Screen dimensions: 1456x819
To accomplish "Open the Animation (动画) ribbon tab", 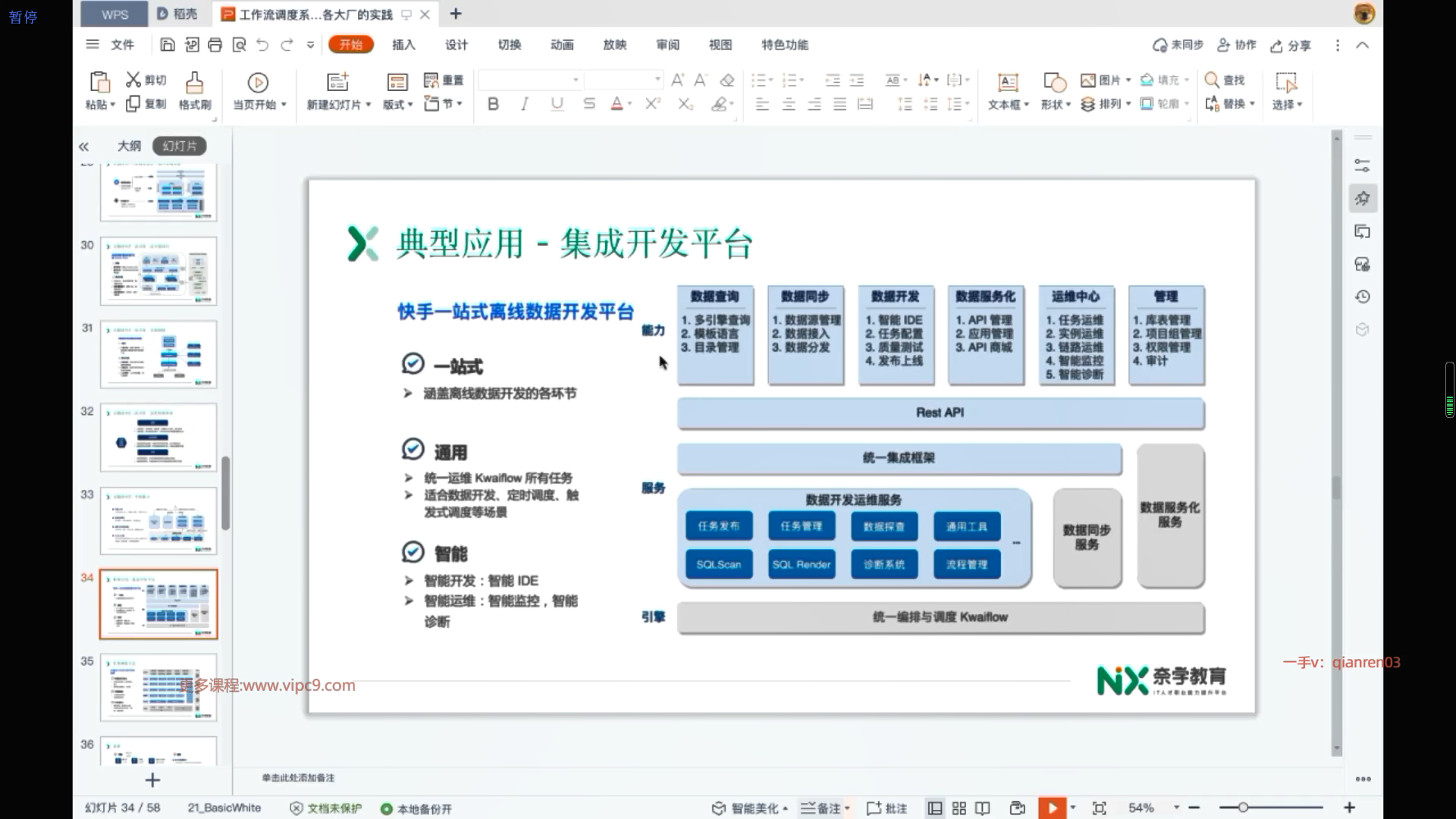I will click(562, 45).
